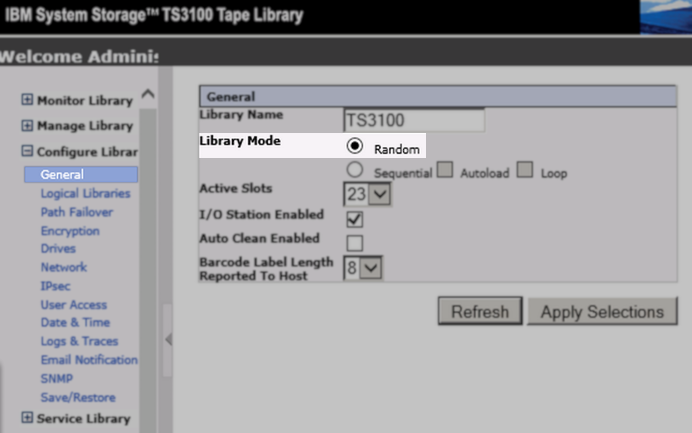The image size is (692, 433).
Task: Open Logical Libraries settings
Action: coord(85,193)
